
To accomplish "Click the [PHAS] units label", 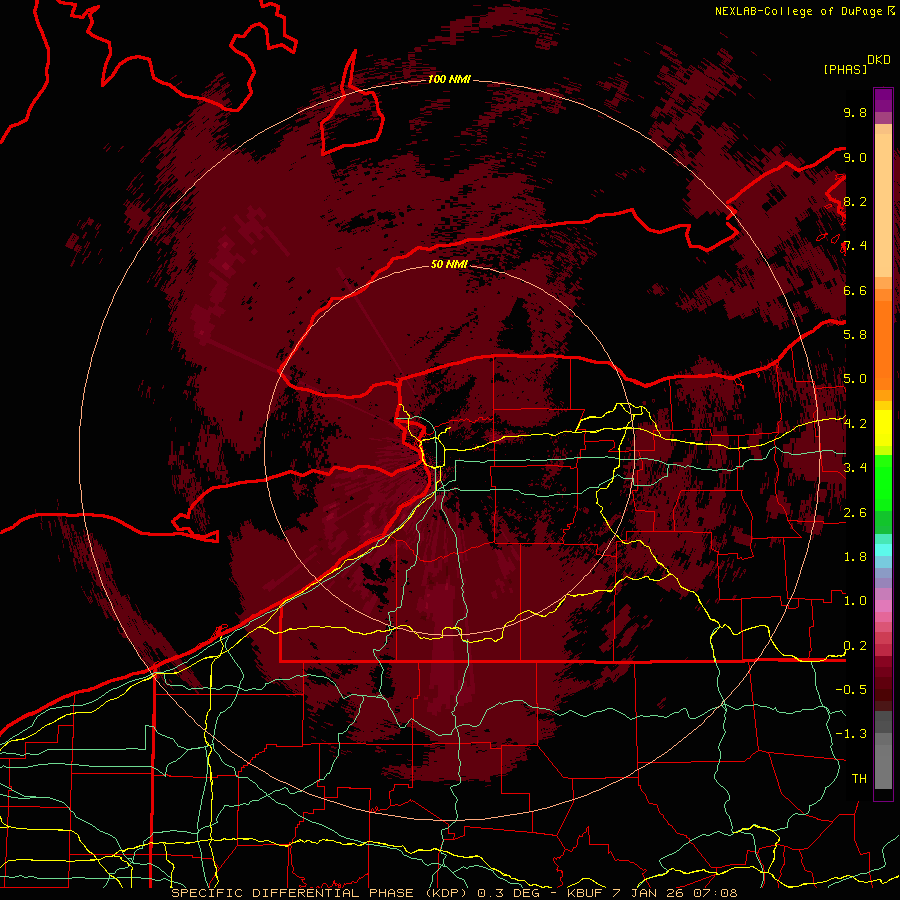I will coord(845,69).
